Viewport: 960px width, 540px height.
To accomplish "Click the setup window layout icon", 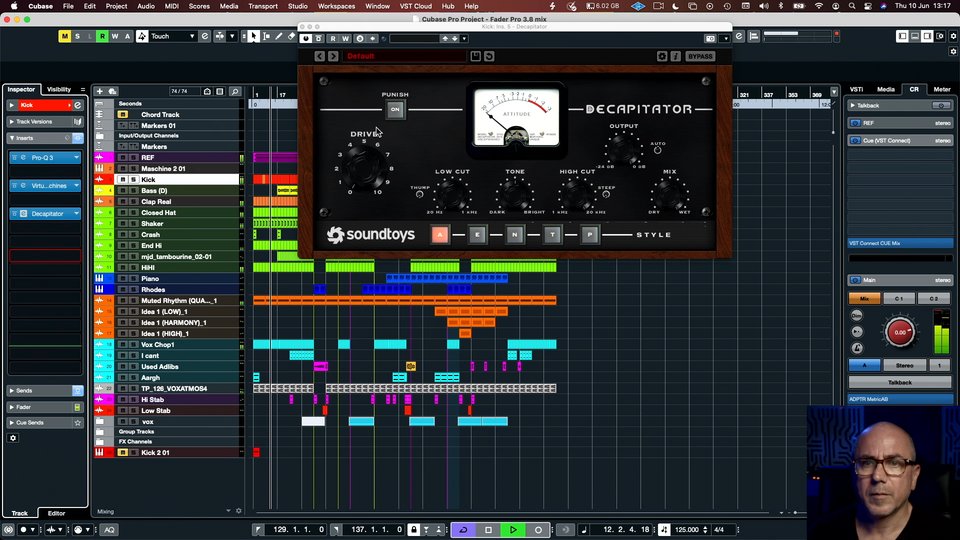I will (940, 37).
